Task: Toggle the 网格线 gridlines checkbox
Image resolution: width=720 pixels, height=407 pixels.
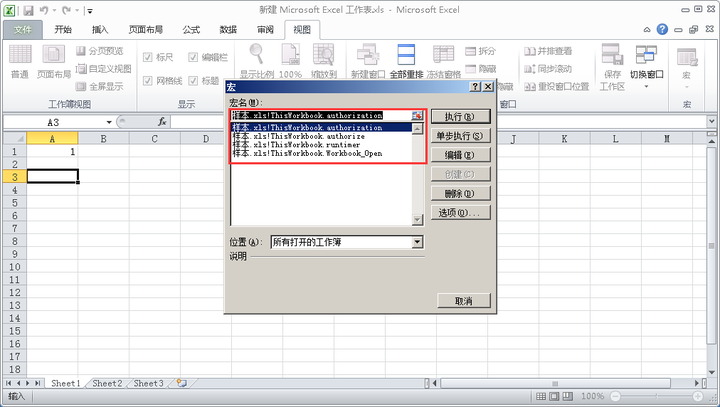Action: click(x=147, y=81)
